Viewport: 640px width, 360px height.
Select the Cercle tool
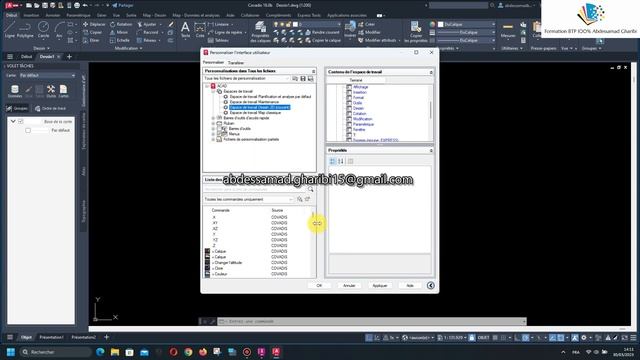coord(43,30)
